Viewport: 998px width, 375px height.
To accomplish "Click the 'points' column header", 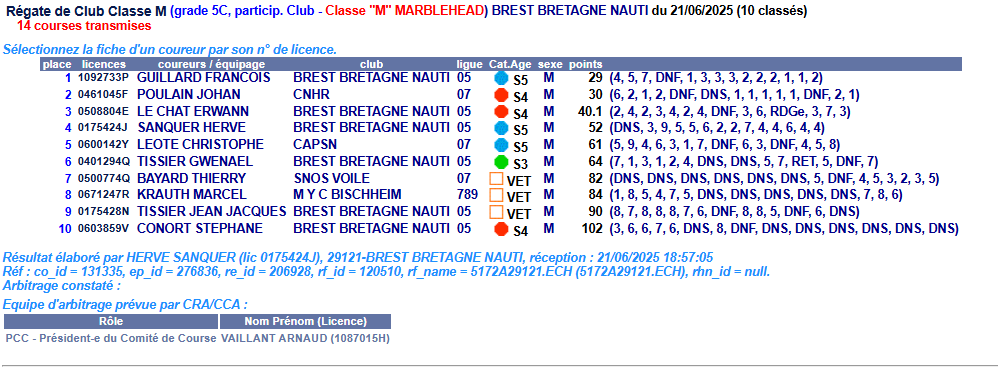I will tap(585, 64).
